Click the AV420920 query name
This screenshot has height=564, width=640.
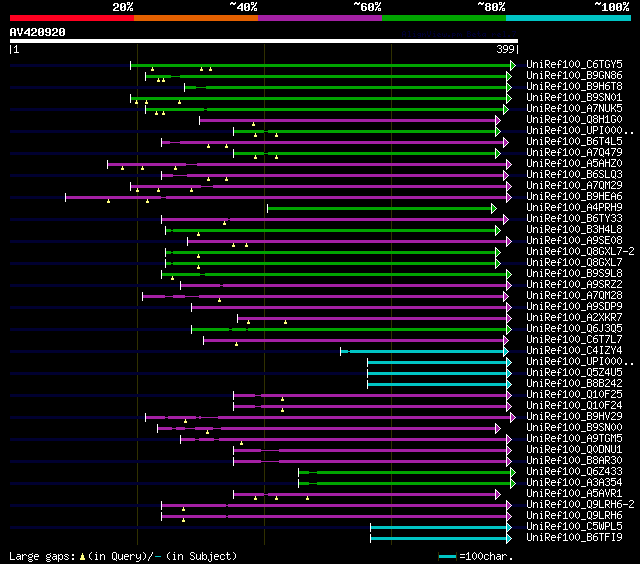point(38,32)
